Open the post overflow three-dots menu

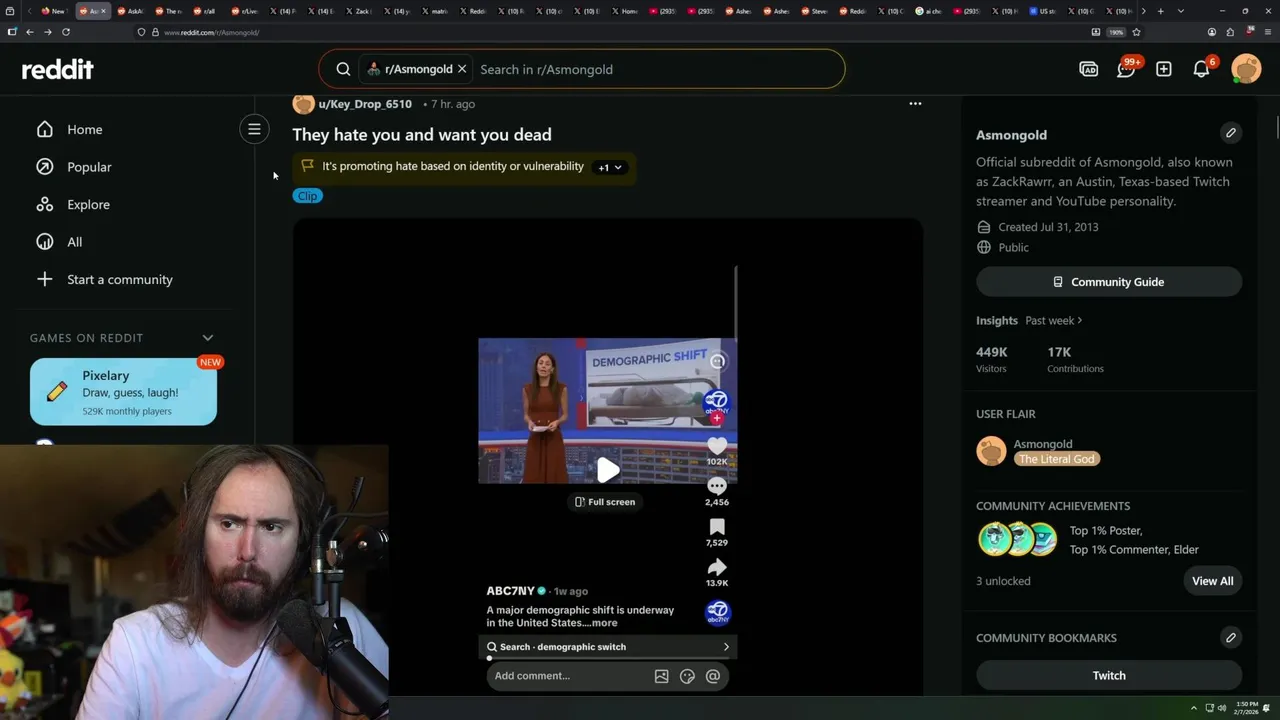click(x=915, y=103)
